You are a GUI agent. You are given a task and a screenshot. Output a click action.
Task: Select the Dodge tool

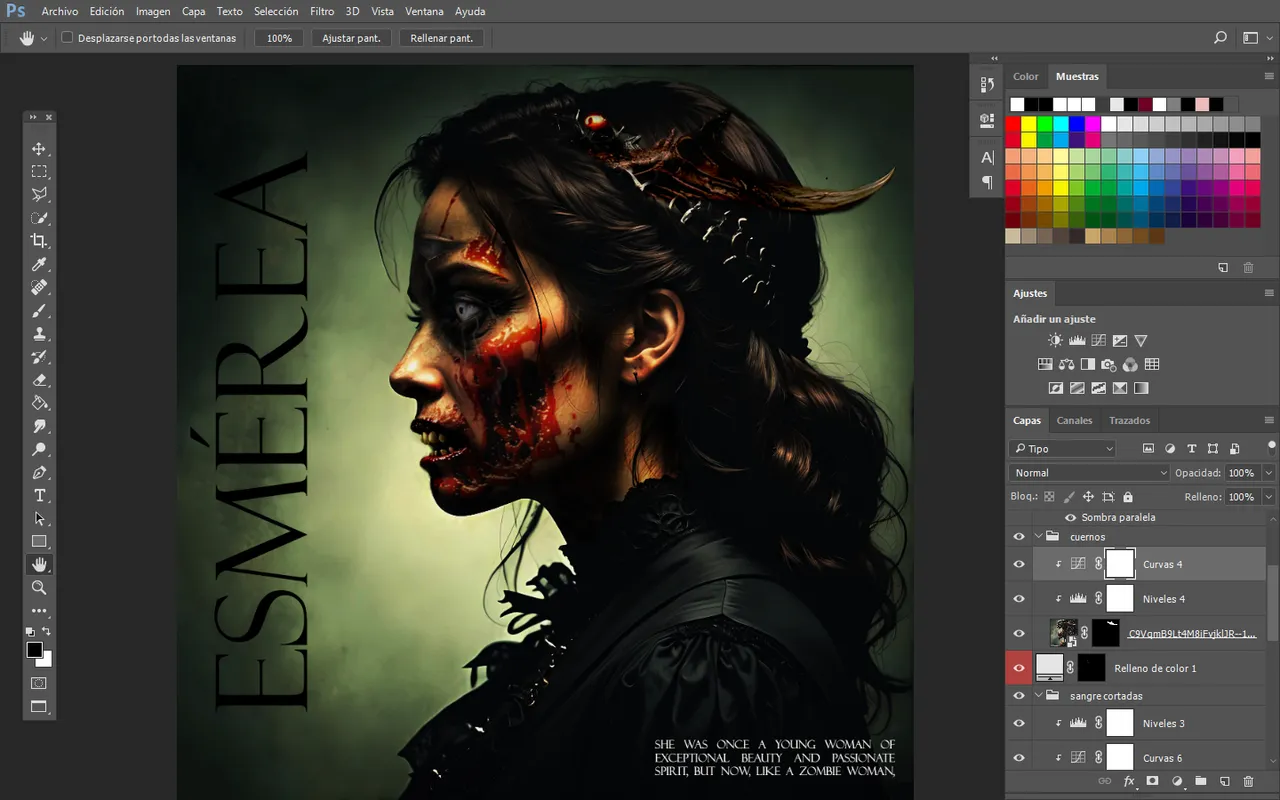point(40,449)
